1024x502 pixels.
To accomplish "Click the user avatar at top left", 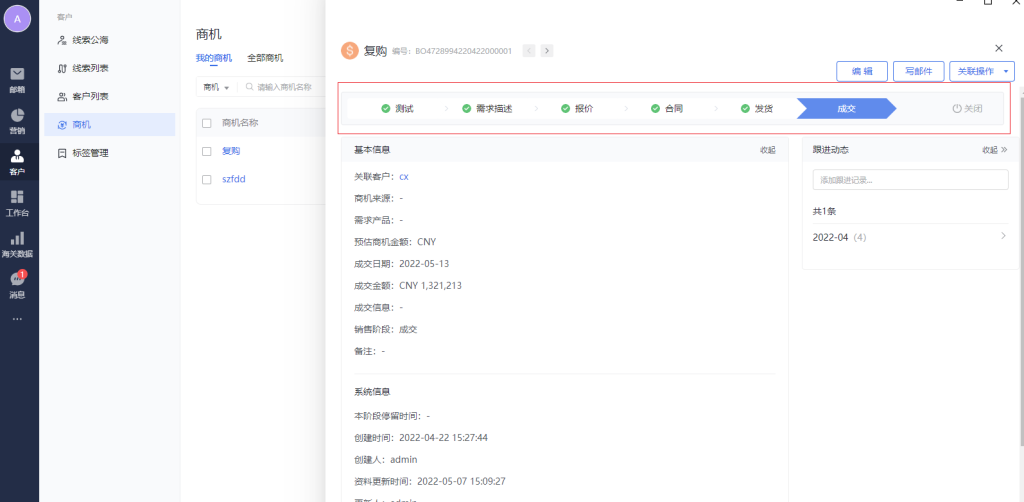I will click(17, 19).
